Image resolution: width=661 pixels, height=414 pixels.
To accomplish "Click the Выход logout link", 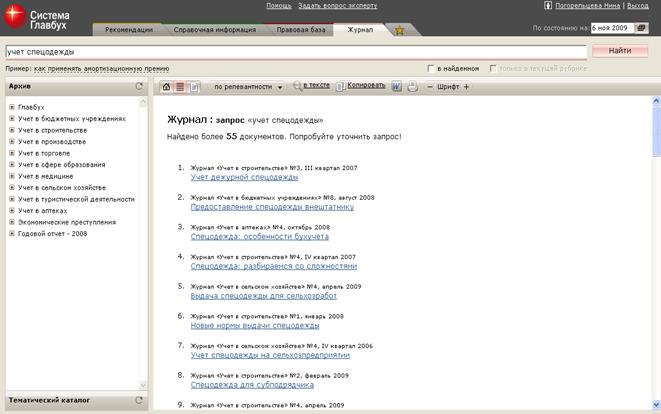I will tap(637, 5).
